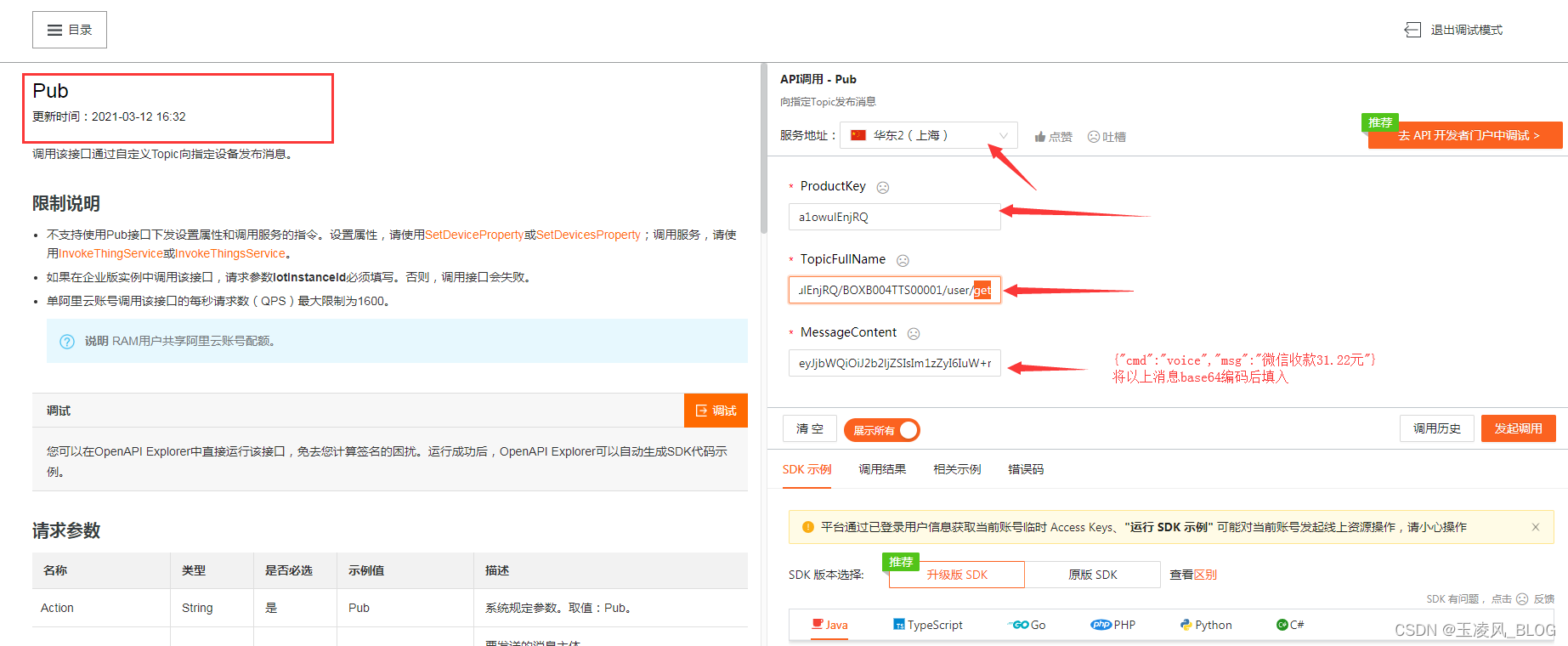Click the MessageContent input field
Screen dimensions: 1568x646
894,363
